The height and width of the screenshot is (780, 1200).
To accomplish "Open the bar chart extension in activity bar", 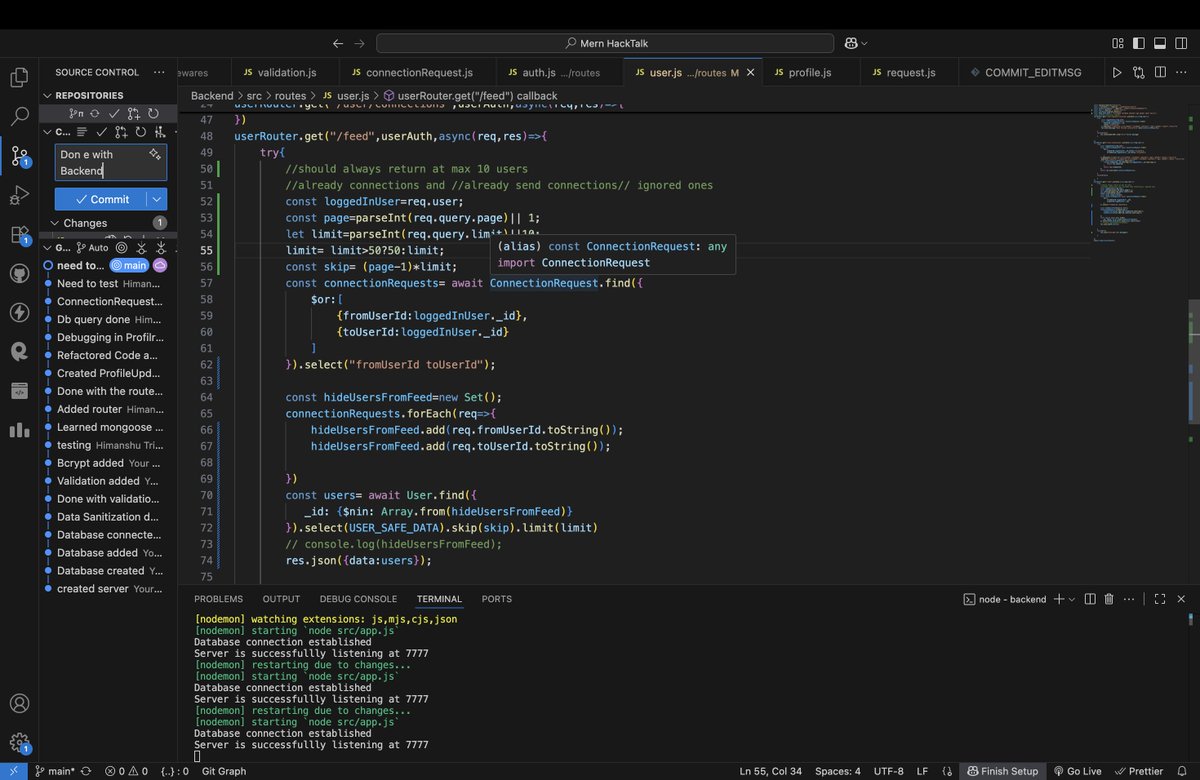I will pos(19,430).
